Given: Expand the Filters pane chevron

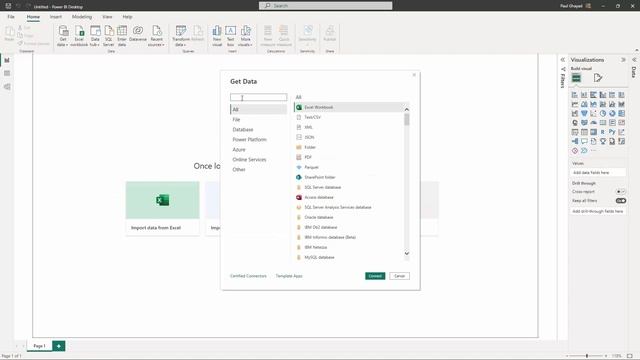Looking at the screenshot, I should click(x=562, y=60).
